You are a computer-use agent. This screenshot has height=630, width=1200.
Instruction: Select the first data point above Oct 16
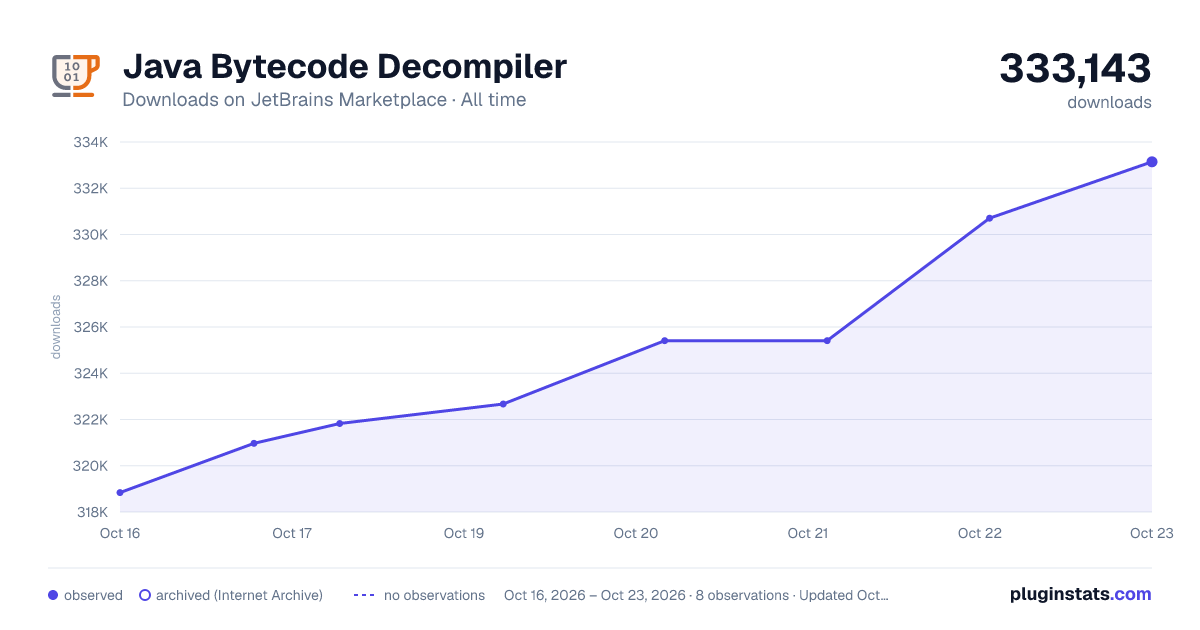pyautogui.click(x=120, y=493)
